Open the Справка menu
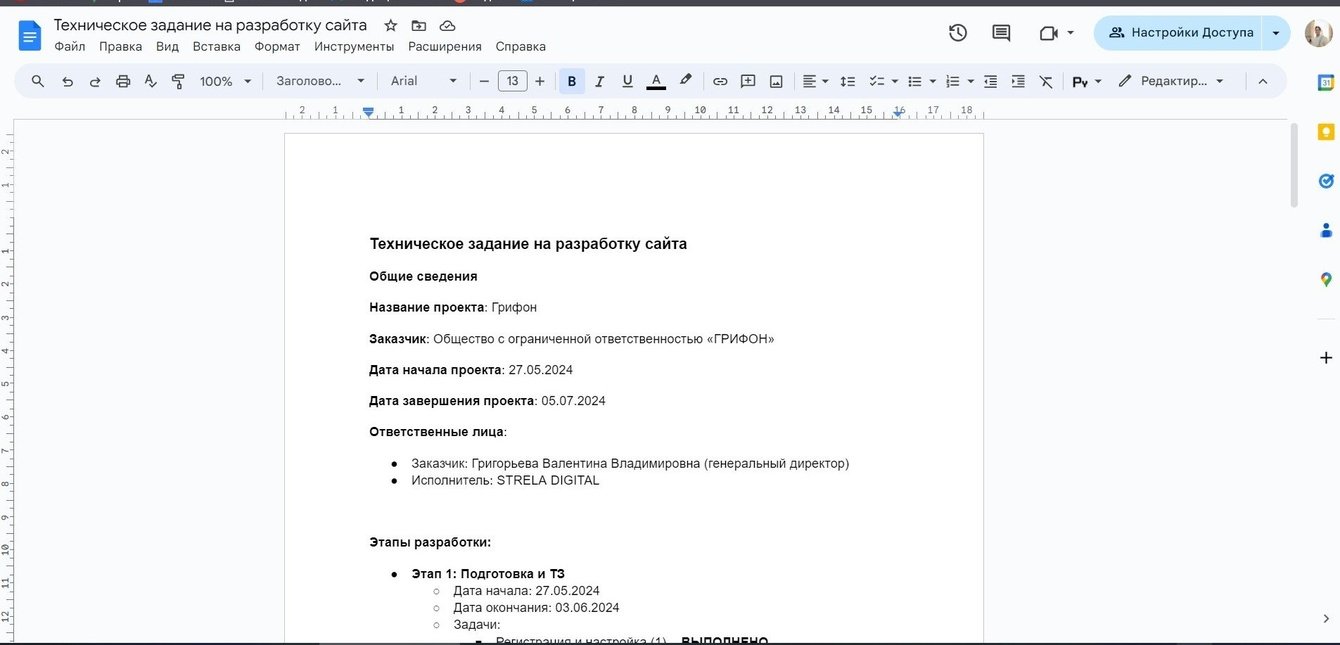 point(520,46)
